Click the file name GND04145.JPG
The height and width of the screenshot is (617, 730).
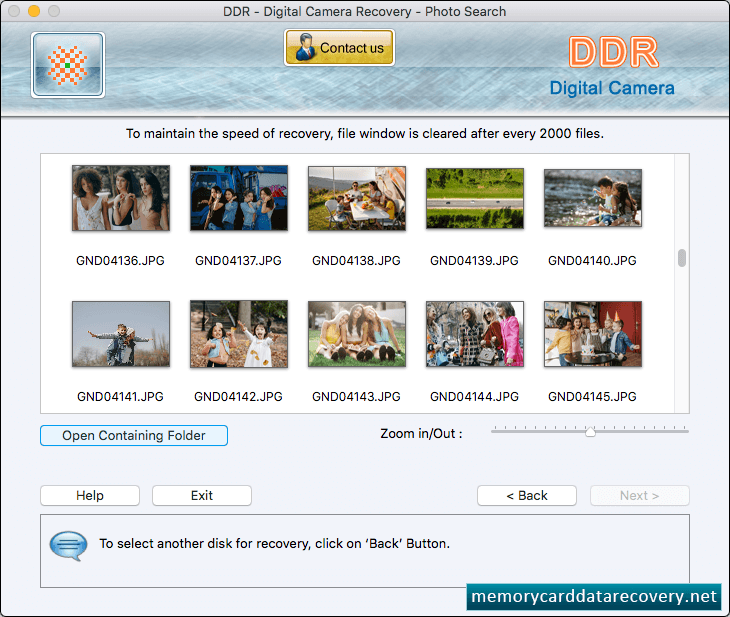592,397
